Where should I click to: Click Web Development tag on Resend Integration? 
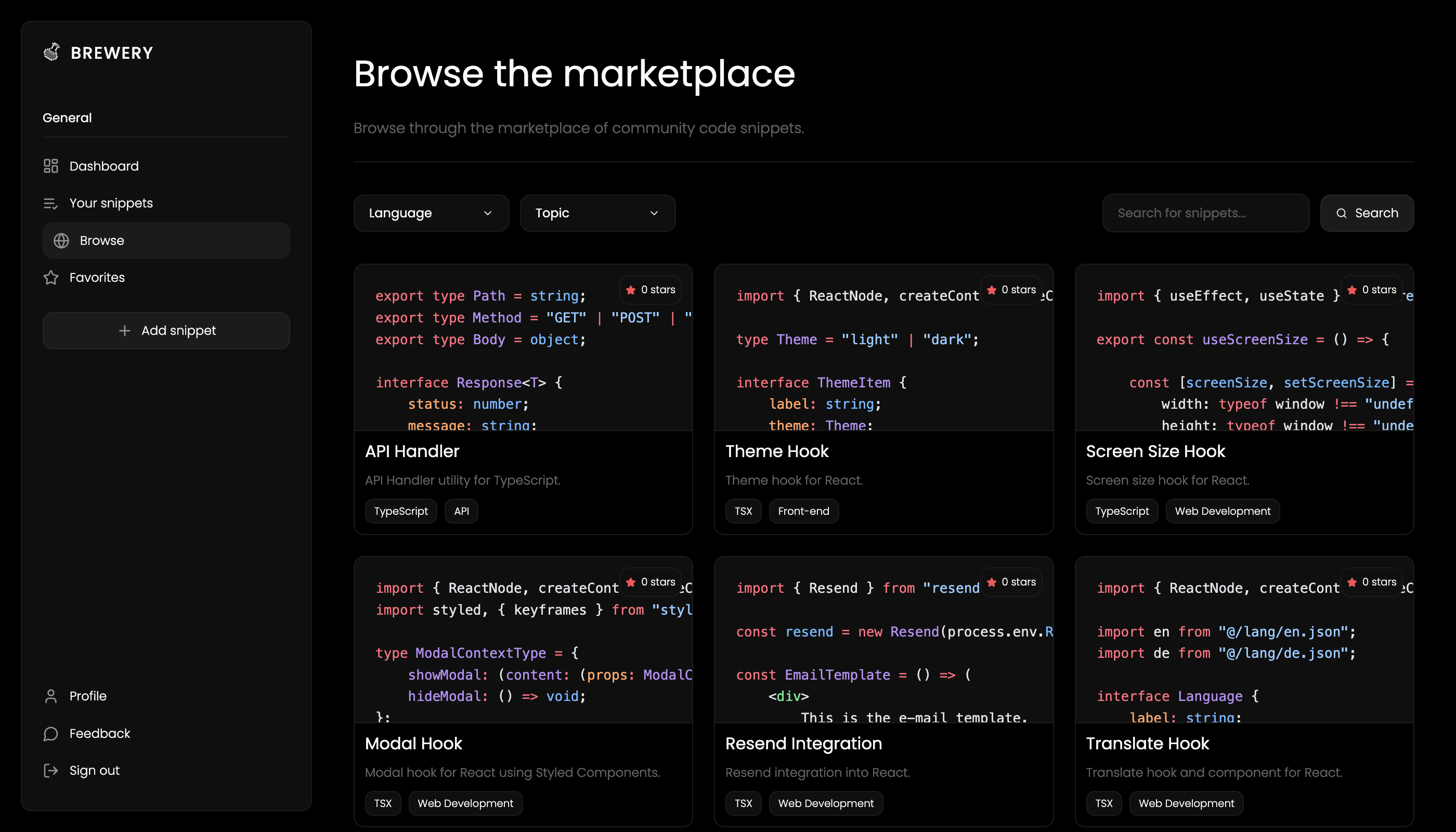(x=826, y=803)
